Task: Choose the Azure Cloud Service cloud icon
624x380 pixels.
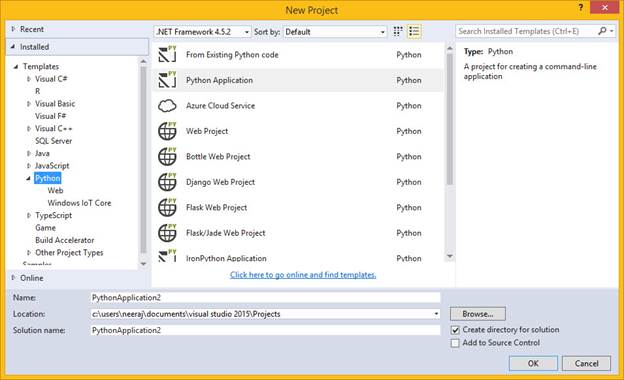Action: [167, 106]
